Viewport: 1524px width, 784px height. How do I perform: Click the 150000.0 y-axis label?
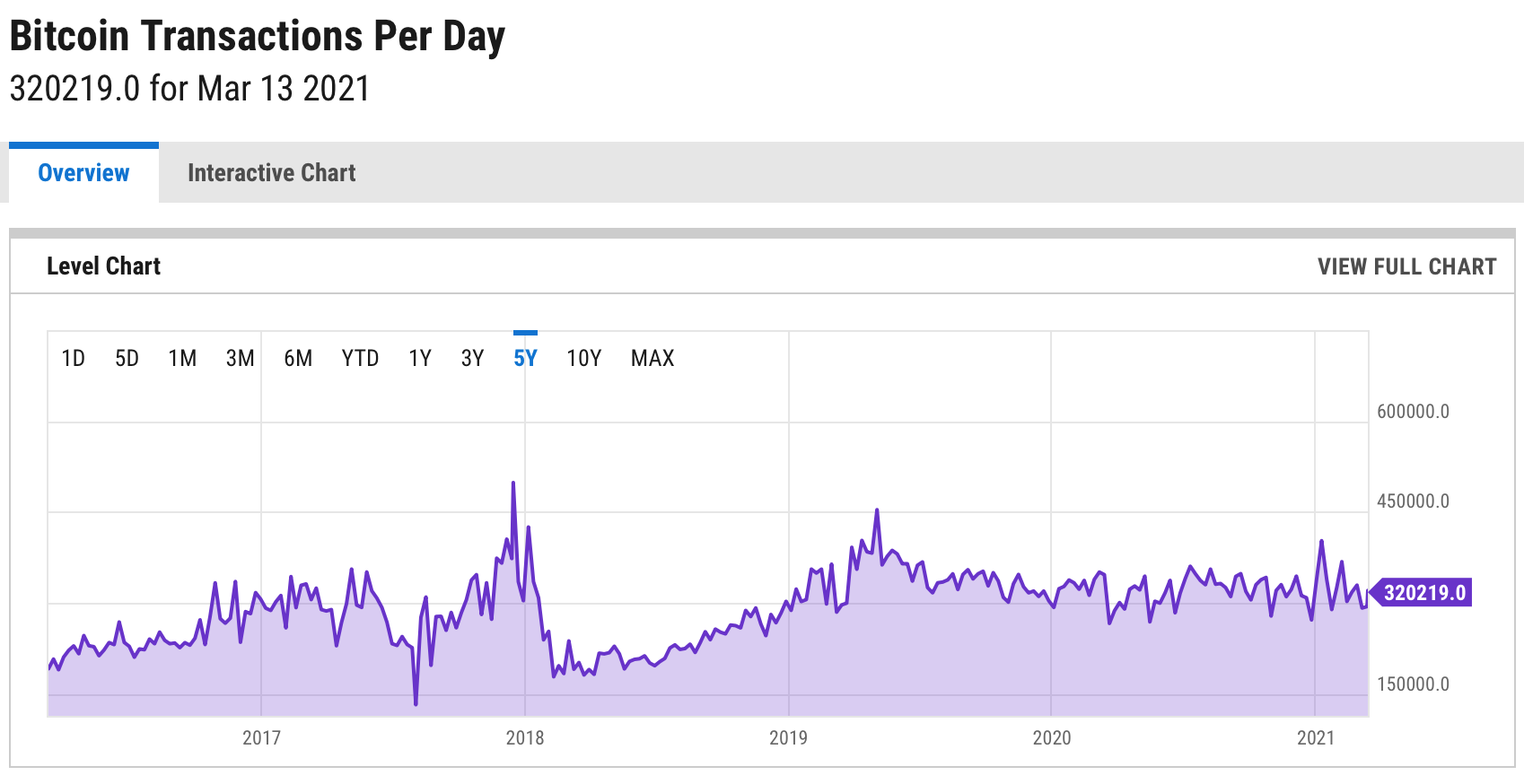[1413, 684]
